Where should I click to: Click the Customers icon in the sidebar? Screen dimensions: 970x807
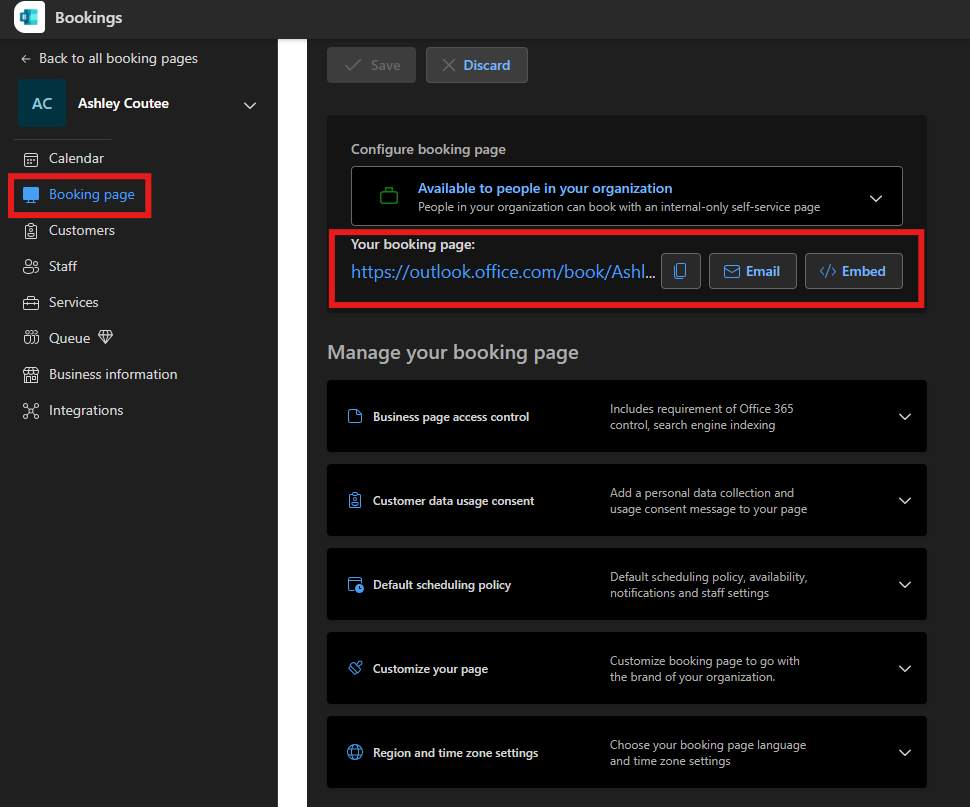[31, 231]
